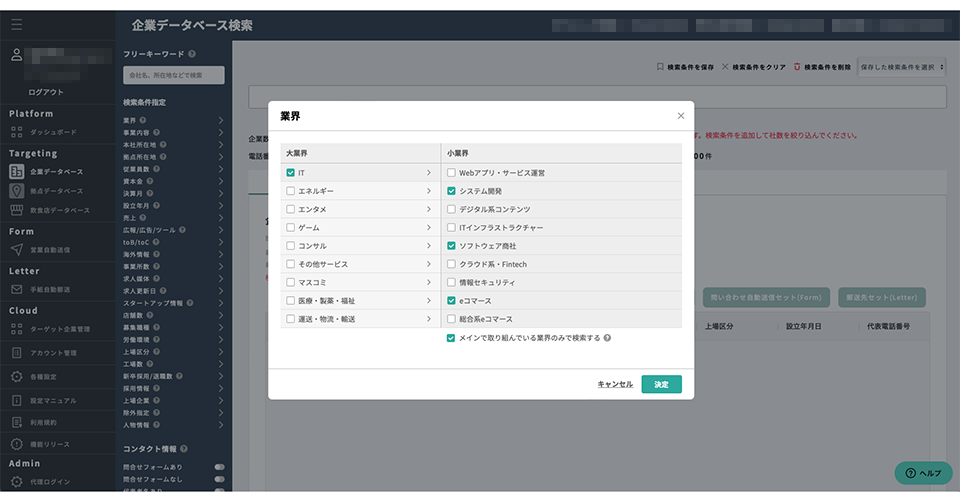960x502 pixels.
Task: Open the ダッシュボード sidebar icon
Action: click(x=17, y=131)
